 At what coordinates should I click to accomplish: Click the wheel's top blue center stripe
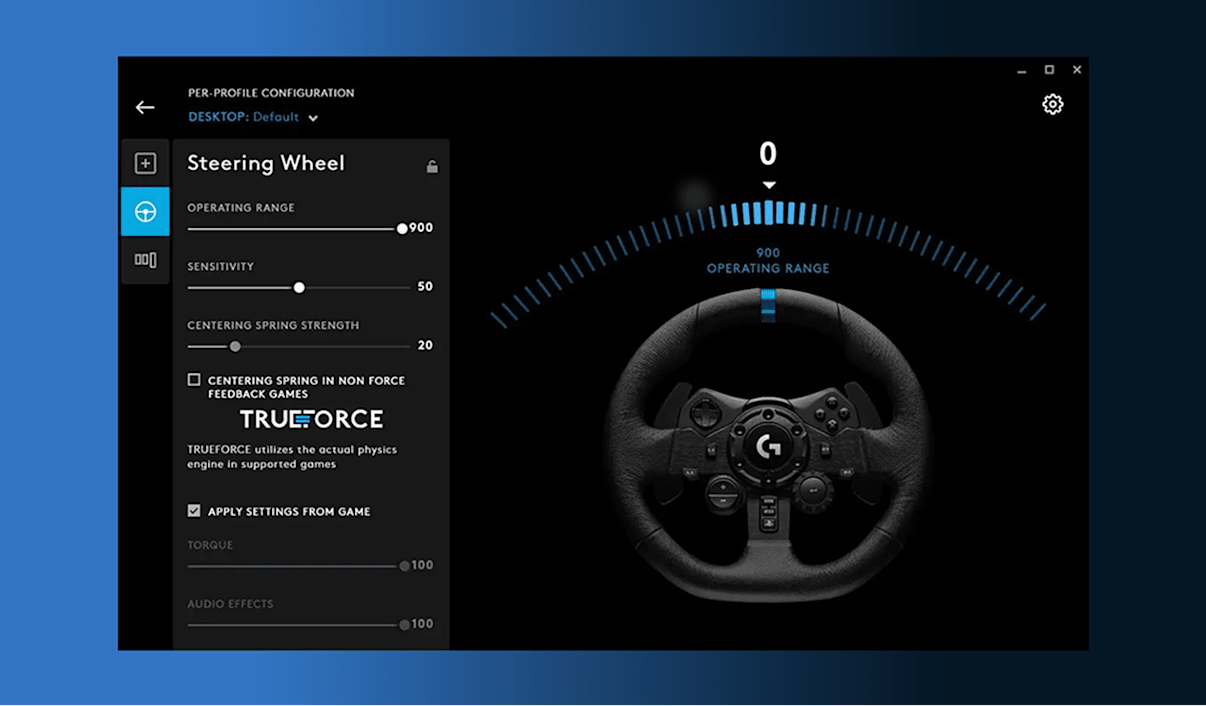(768, 305)
